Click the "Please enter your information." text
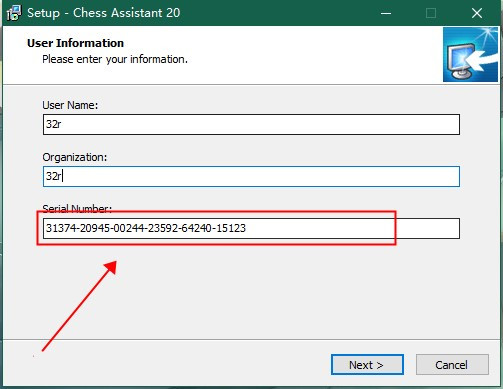The height and width of the screenshot is (389, 503). [115, 59]
